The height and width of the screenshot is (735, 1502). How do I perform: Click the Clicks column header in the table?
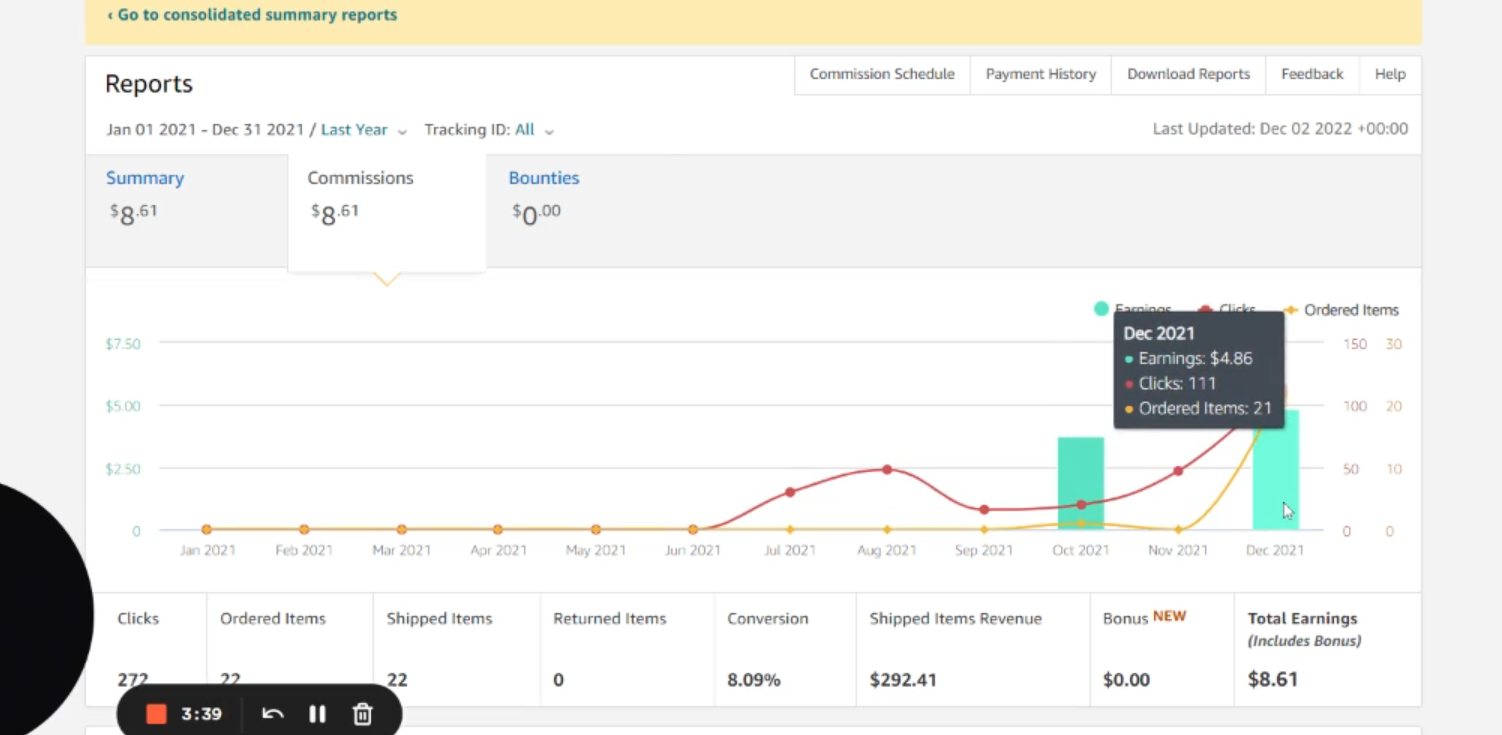coord(138,619)
